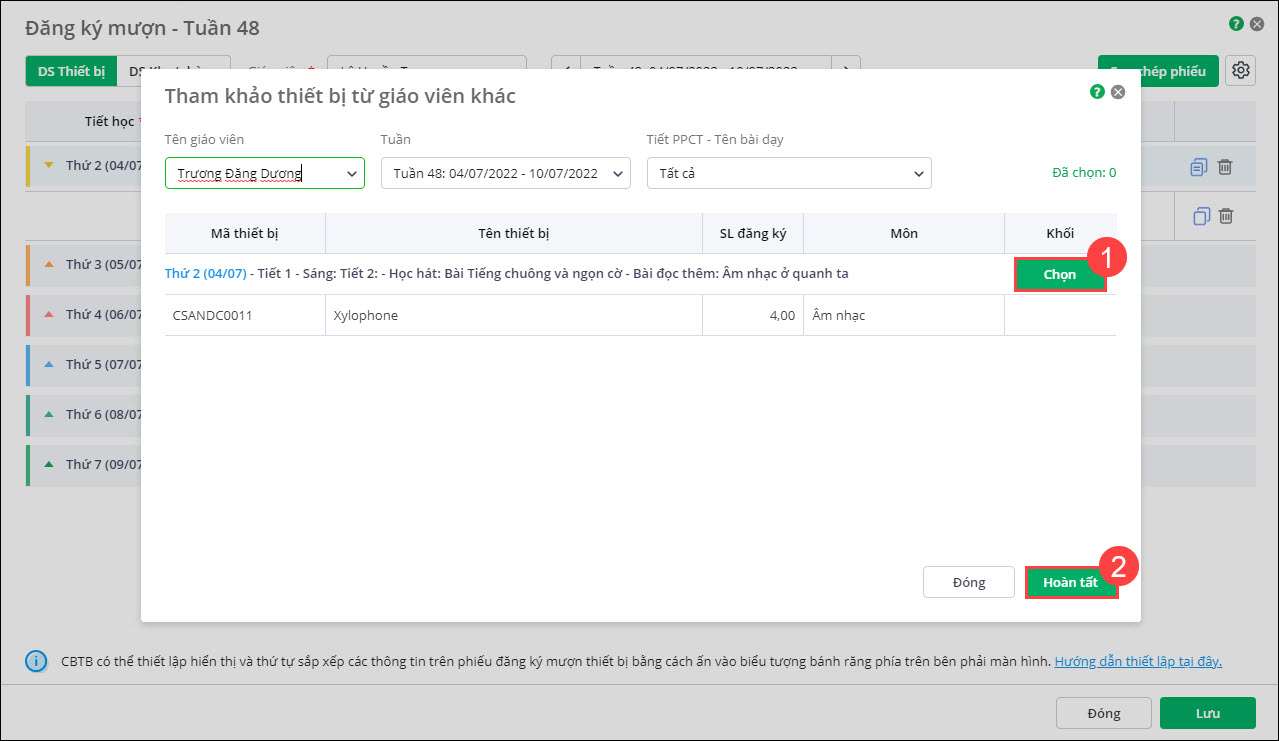Screen dimensions: 1279x741
Task: Open the gear settings icon
Action: pyautogui.click(x=1241, y=71)
